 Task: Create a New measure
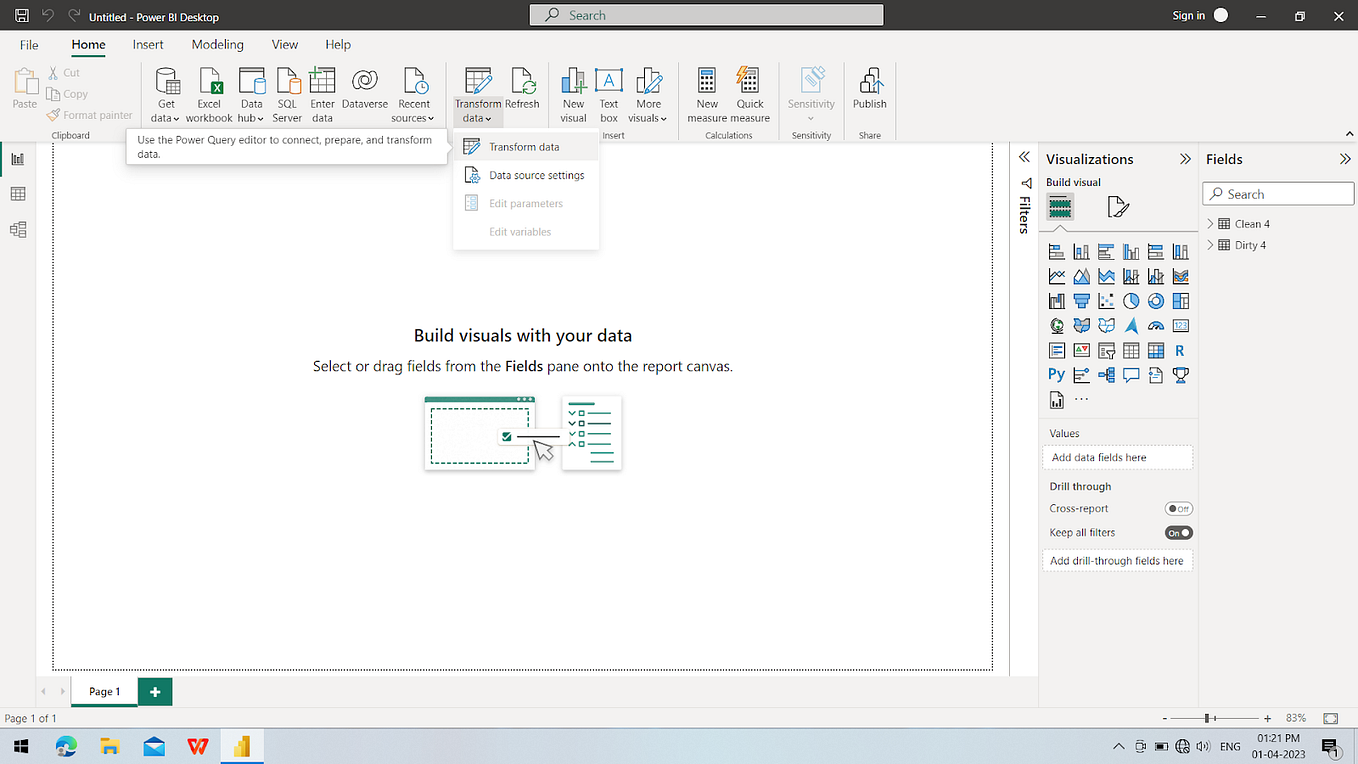tap(707, 96)
